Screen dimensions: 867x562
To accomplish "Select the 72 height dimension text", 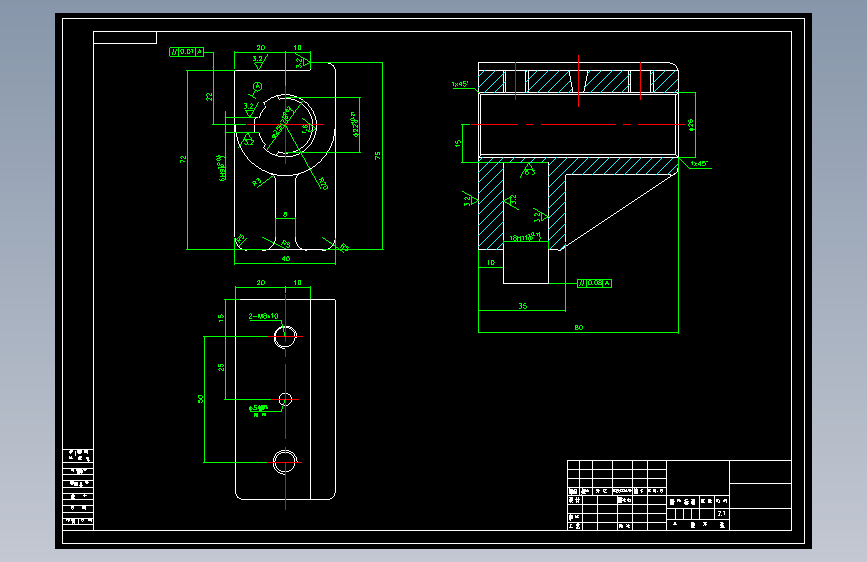I will point(183,159).
